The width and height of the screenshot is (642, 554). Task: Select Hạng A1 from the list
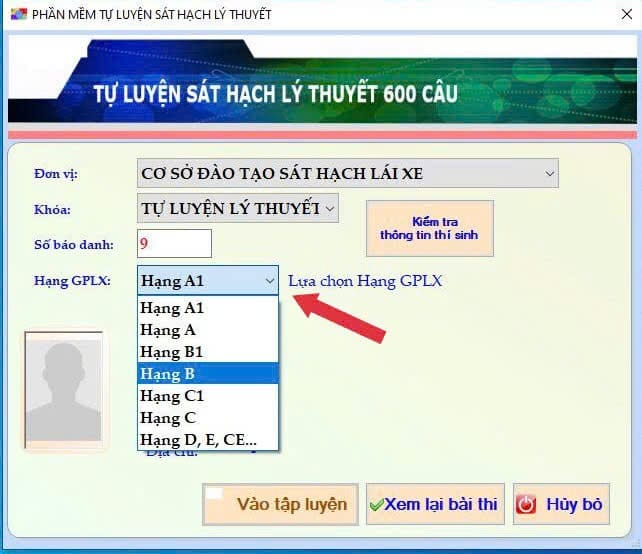click(208, 308)
